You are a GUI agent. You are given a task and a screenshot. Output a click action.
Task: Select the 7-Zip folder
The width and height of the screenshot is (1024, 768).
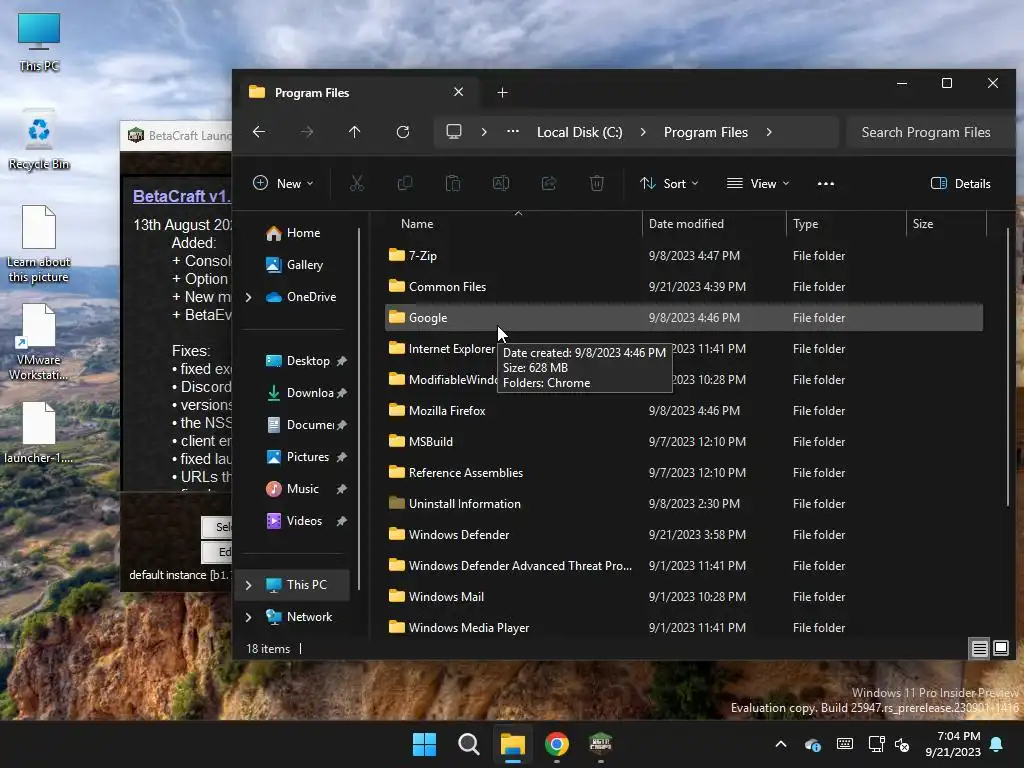[684, 256]
